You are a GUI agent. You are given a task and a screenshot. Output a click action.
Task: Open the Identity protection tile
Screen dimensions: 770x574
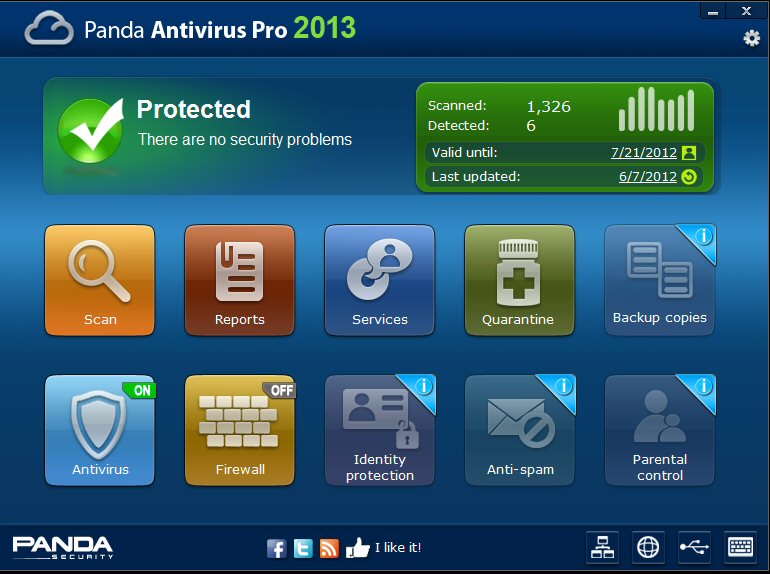click(380, 430)
